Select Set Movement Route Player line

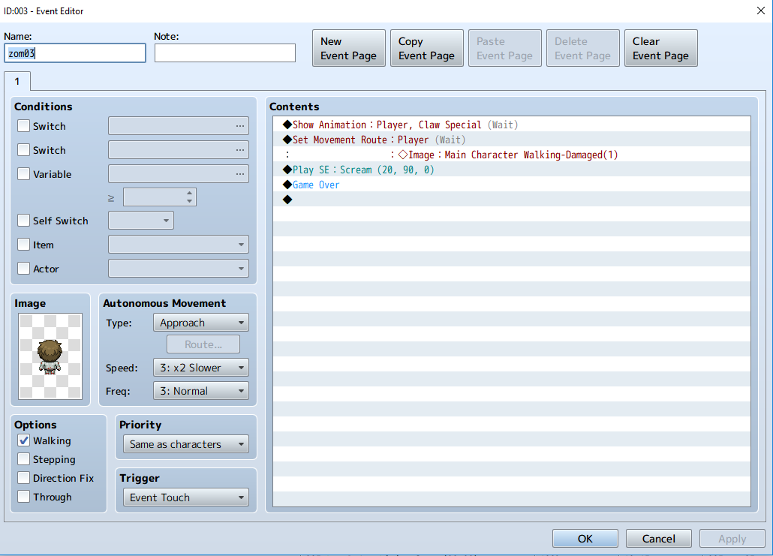click(x=511, y=139)
